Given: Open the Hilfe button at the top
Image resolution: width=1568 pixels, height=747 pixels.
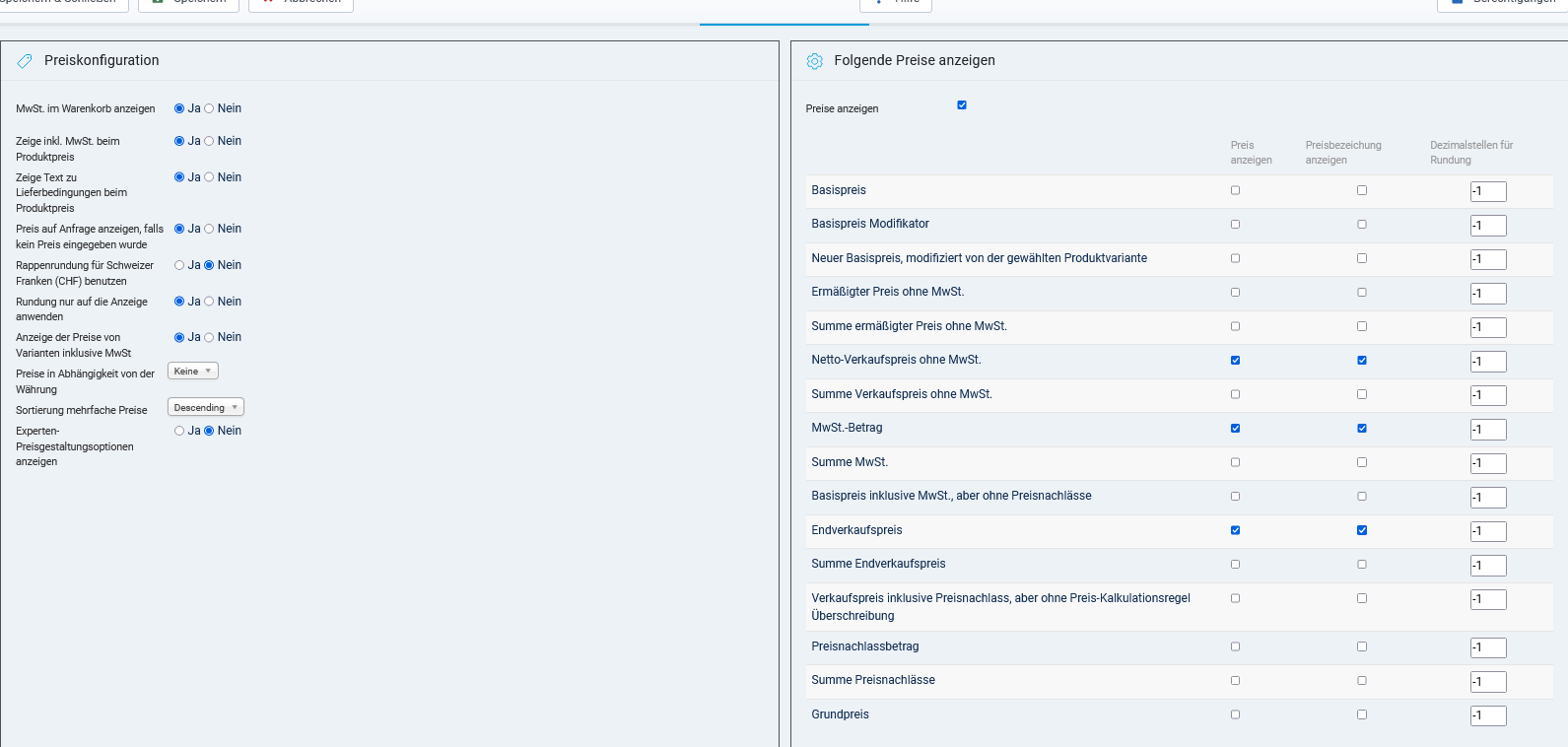Looking at the screenshot, I should 895,3.
